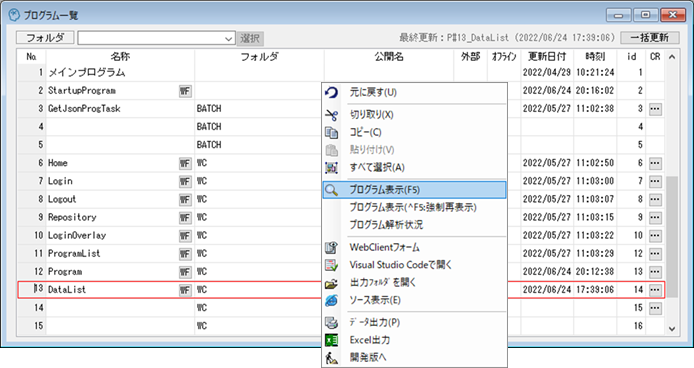Click WF badge on StartupProgram row

pyautogui.click(x=185, y=91)
